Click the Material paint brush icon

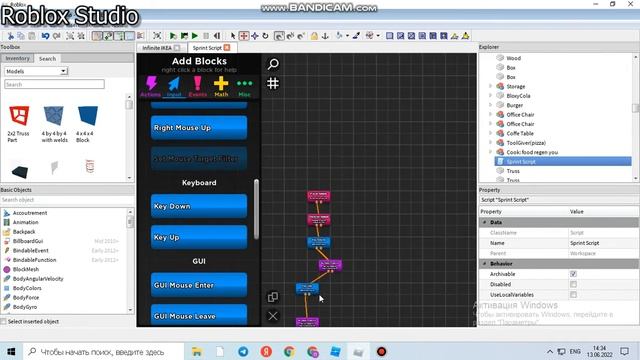pos(356,36)
